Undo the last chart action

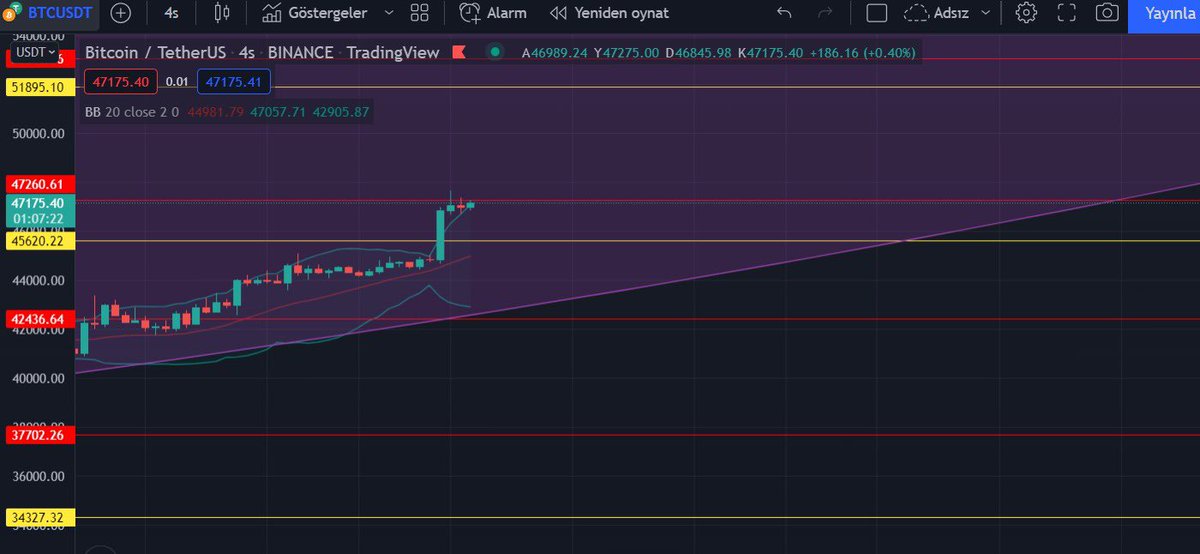pos(784,14)
